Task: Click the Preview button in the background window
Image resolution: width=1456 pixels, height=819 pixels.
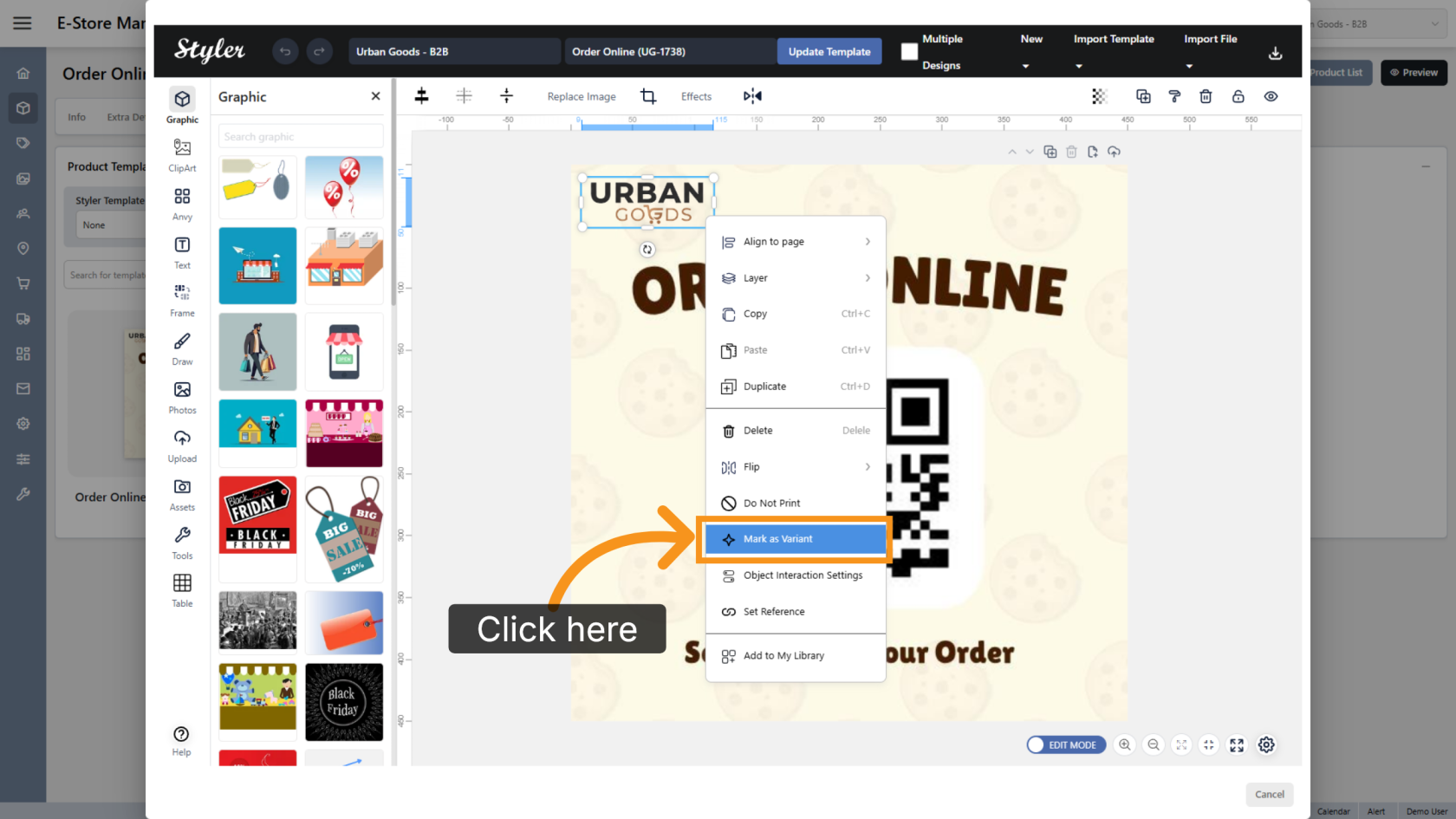Action: click(1414, 73)
